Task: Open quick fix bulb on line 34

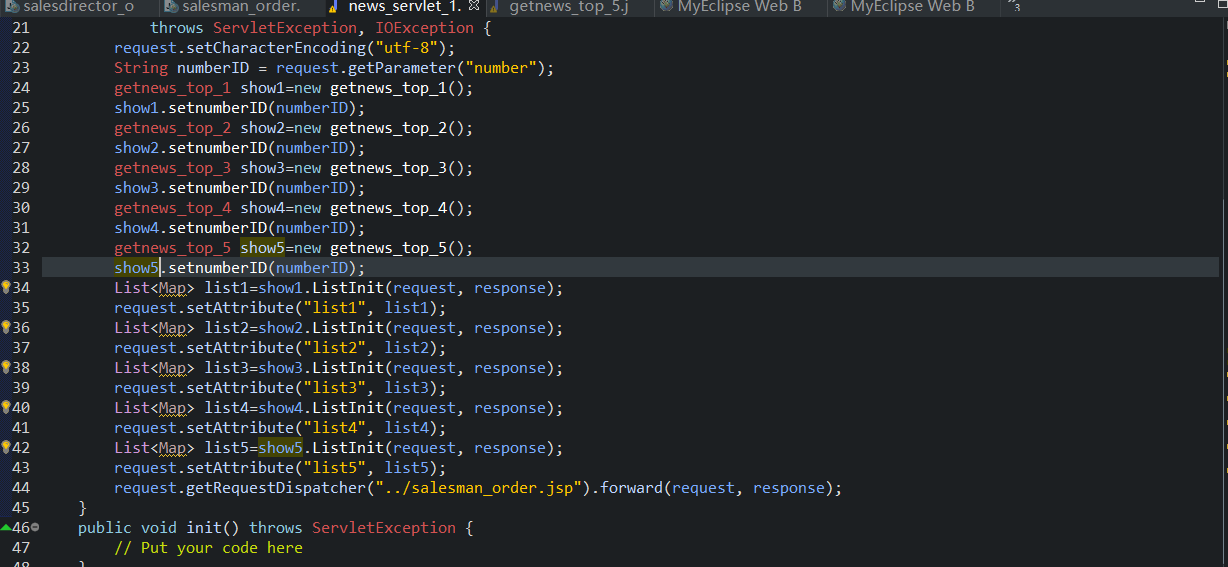Action: (x=6, y=287)
